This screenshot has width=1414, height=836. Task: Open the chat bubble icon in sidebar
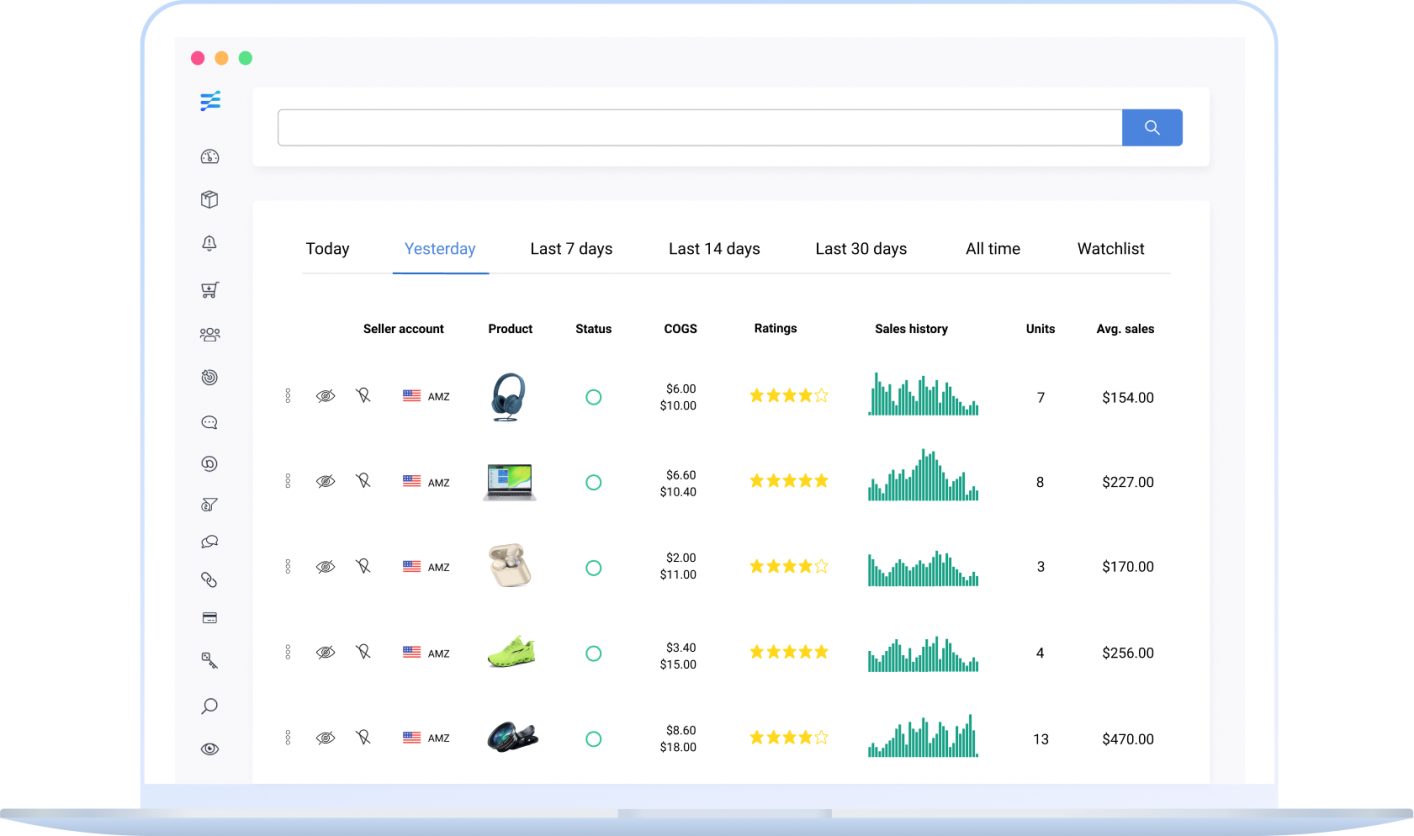coord(209,422)
